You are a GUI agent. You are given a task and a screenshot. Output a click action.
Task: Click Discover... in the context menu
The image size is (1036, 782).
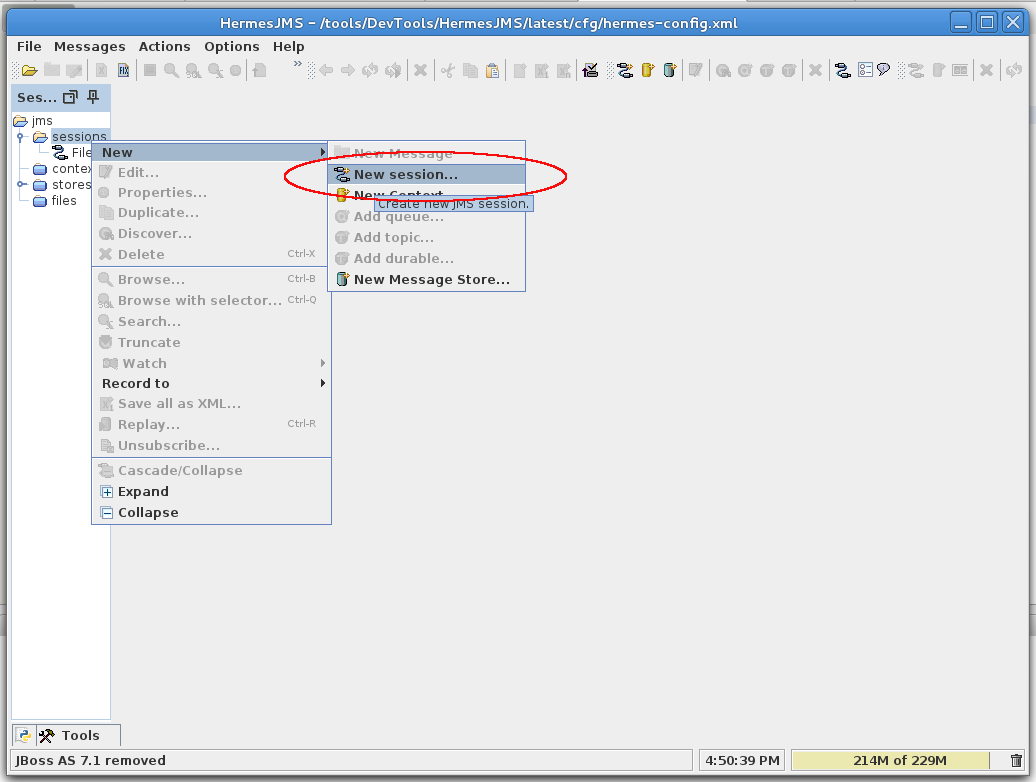[x=211, y=233]
